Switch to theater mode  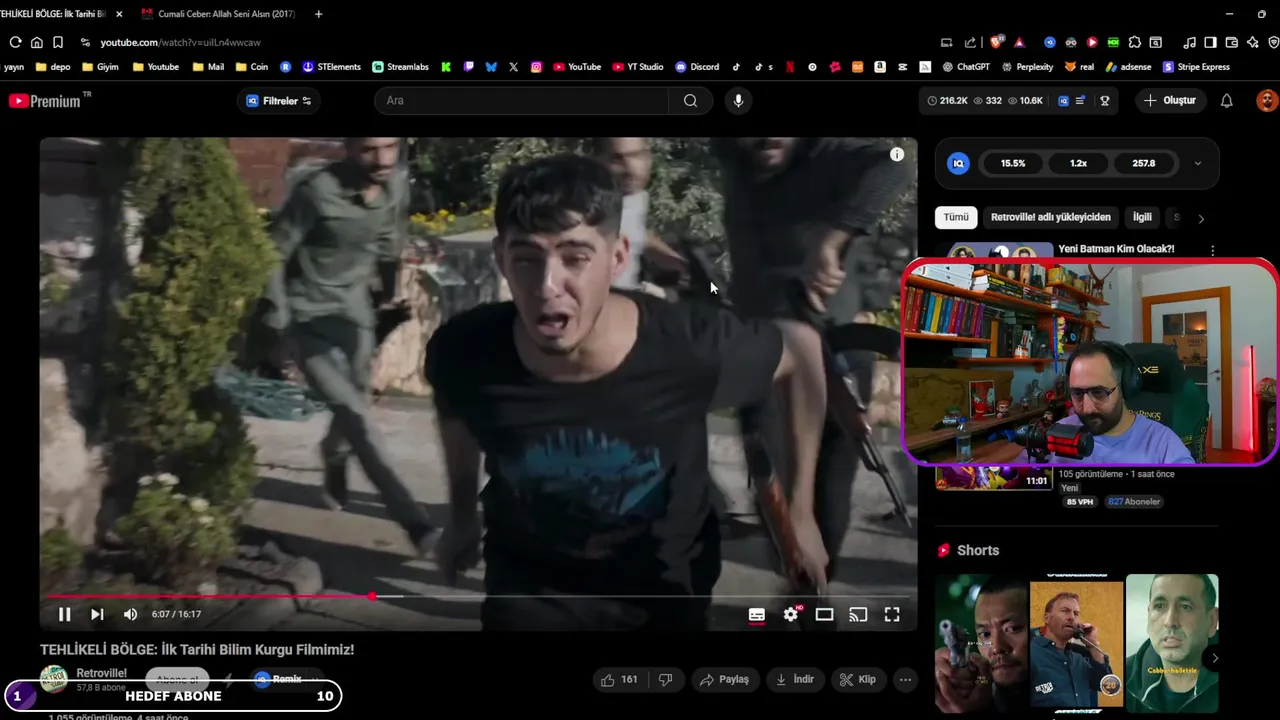[x=824, y=615]
